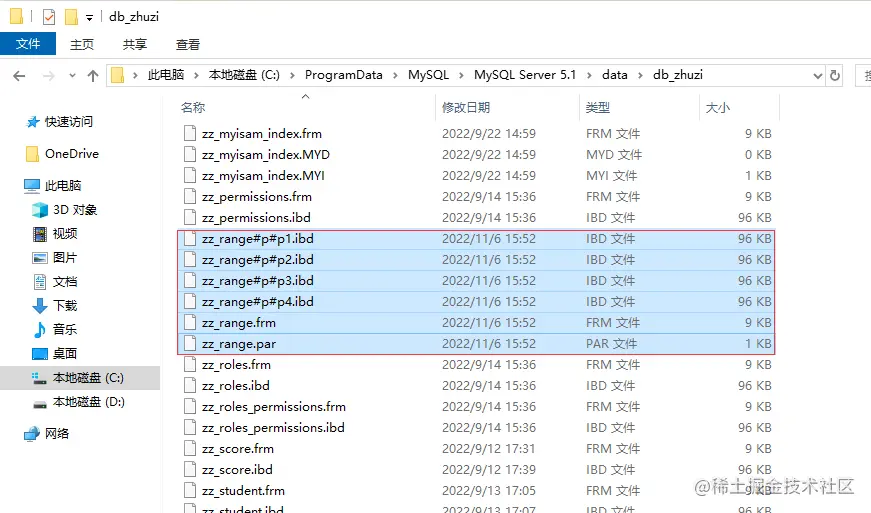871x513 pixels.
Task: Click the new folder quick access icon
Action: click(x=71, y=17)
